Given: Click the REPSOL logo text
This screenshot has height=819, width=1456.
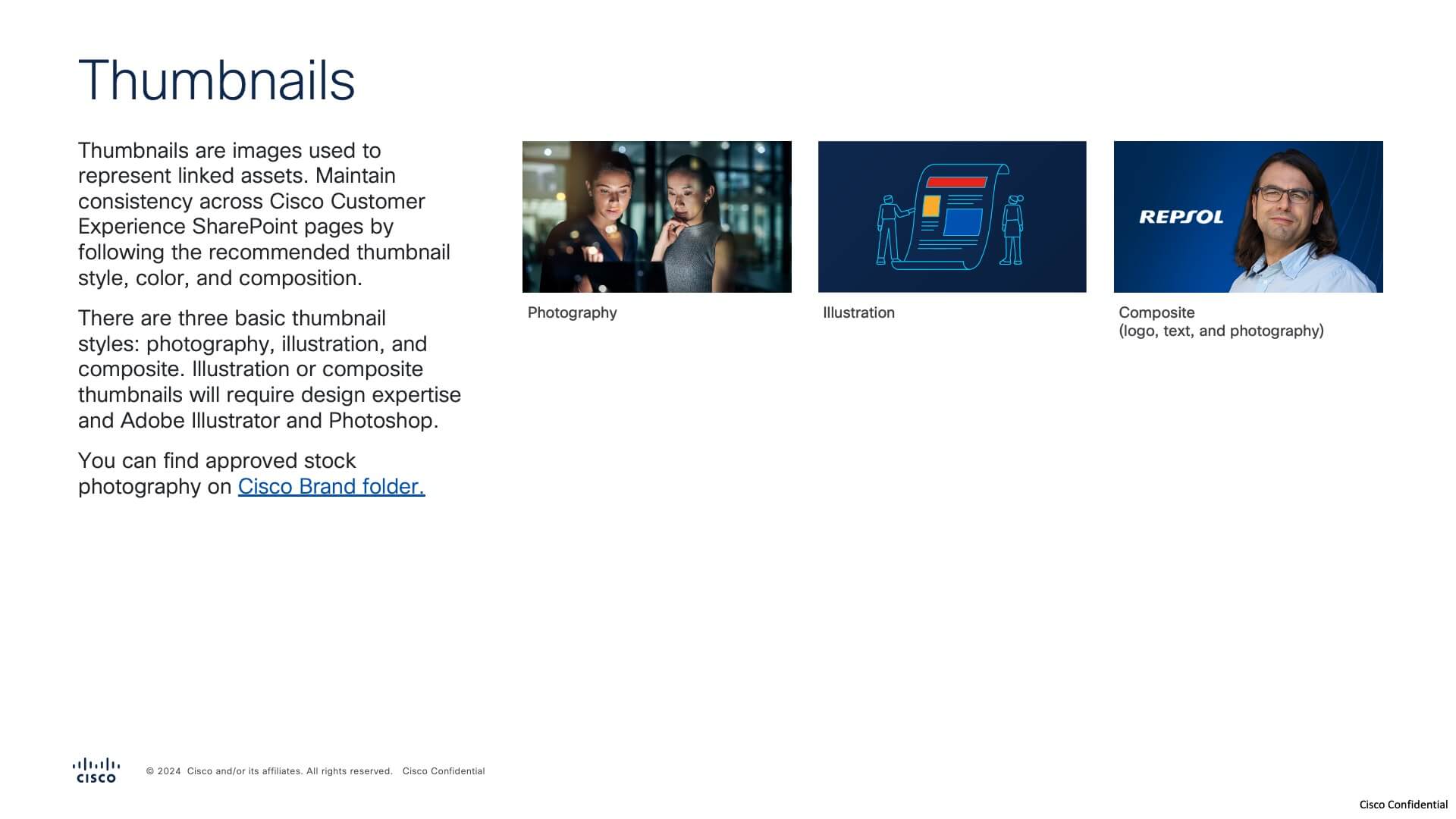Looking at the screenshot, I should tap(1181, 217).
